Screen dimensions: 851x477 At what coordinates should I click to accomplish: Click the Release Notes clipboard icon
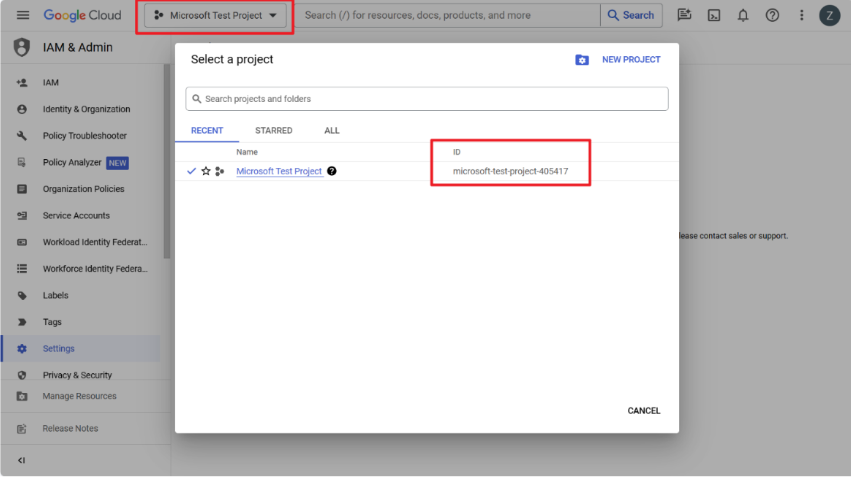[x=22, y=429]
